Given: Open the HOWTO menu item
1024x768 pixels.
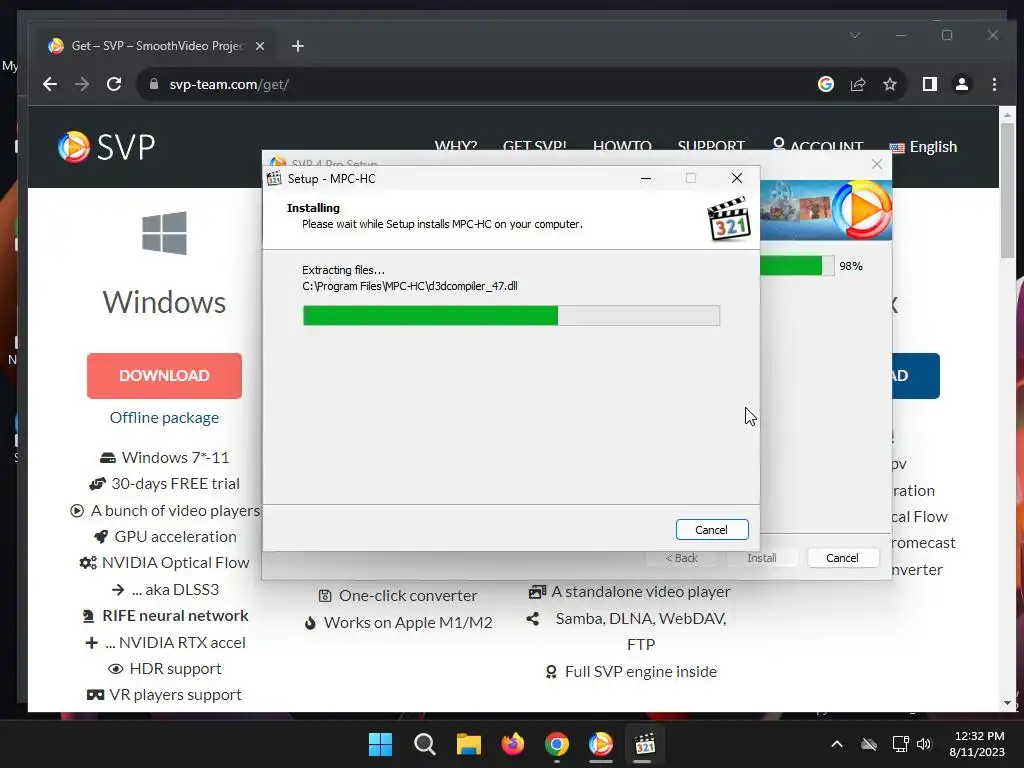Looking at the screenshot, I should coord(622,146).
